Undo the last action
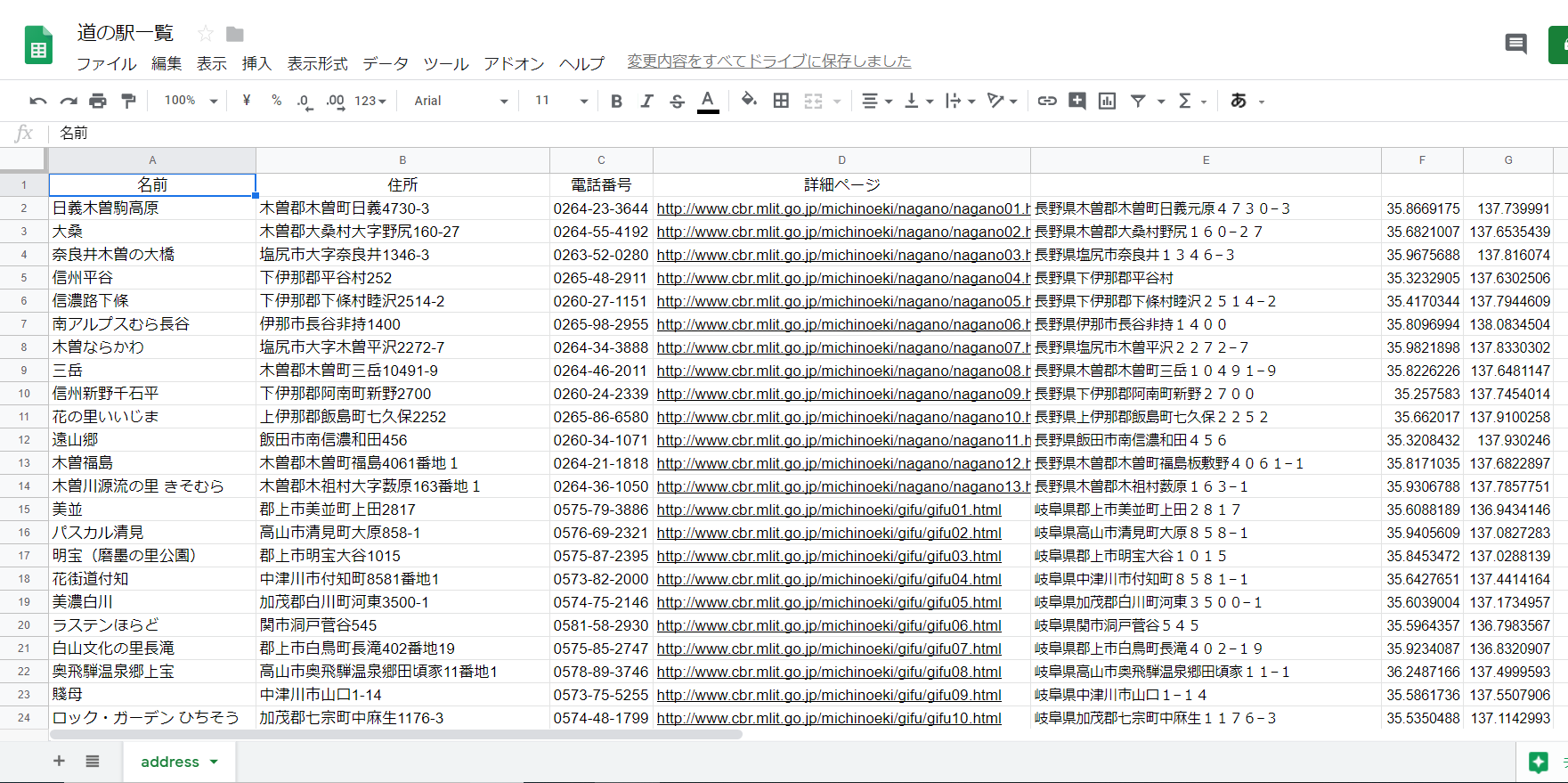The width and height of the screenshot is (1568, 783). [37, 101]
